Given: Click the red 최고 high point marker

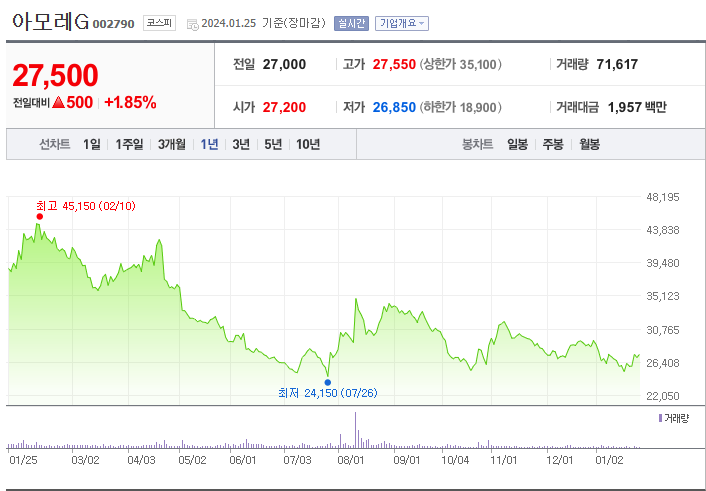Looking at the screenshot, I should (40, 217).
